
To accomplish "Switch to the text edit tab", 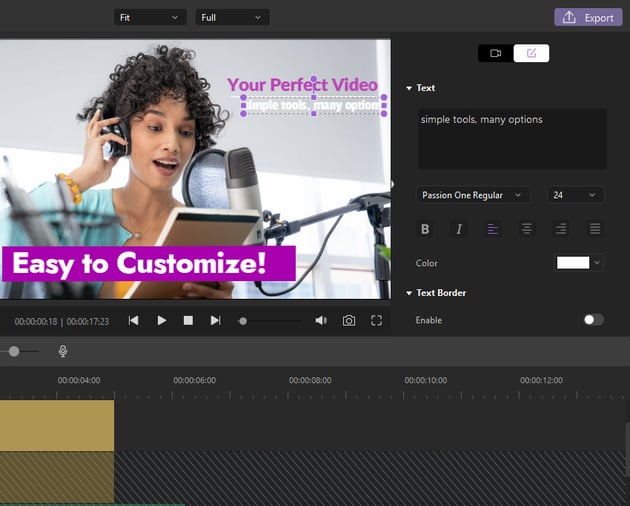I will point(531,53).
